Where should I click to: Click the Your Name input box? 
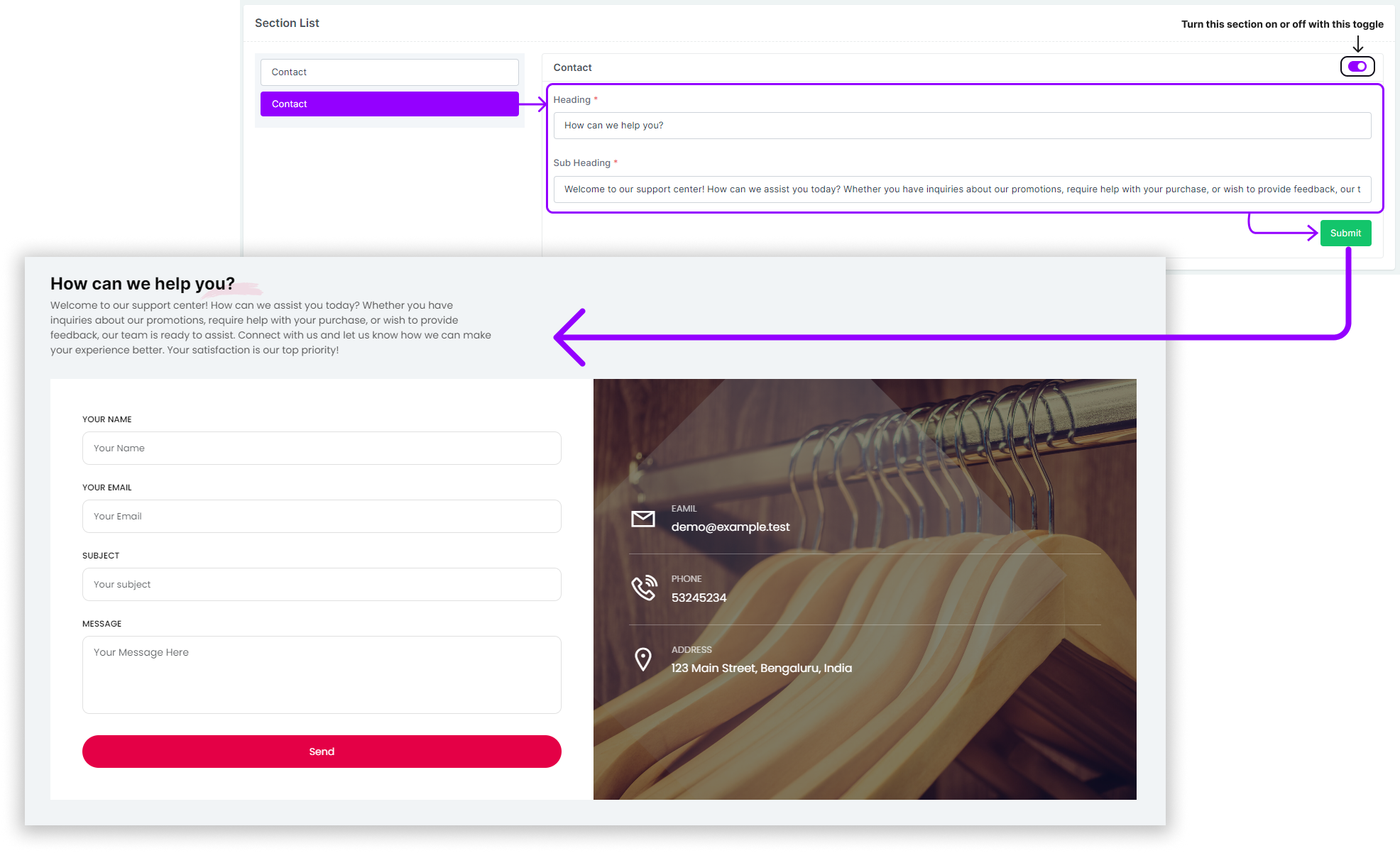point(322,448)
